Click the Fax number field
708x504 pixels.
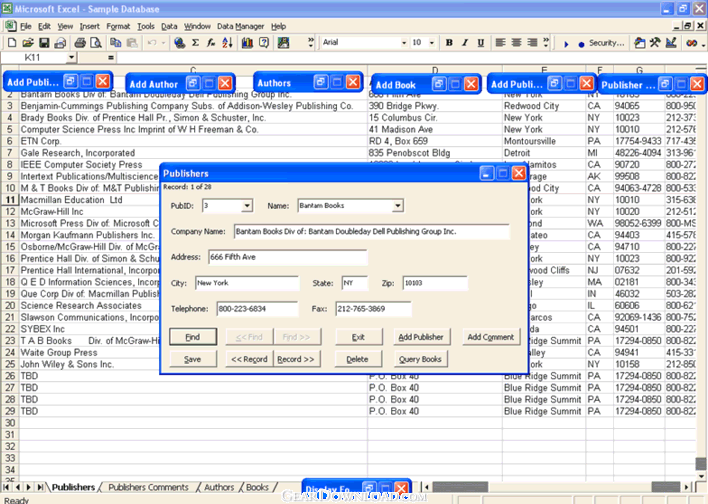[373, 309]
